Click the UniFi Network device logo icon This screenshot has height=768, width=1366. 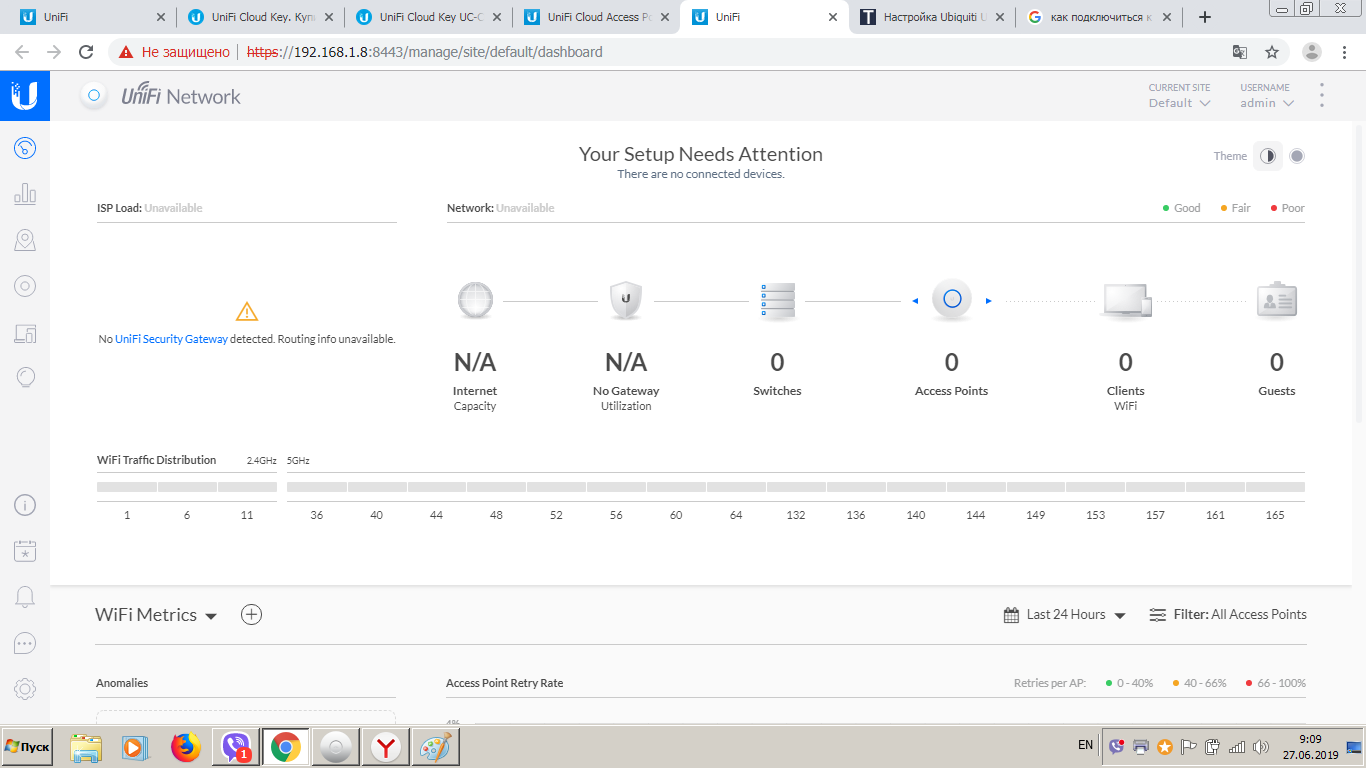94,96
